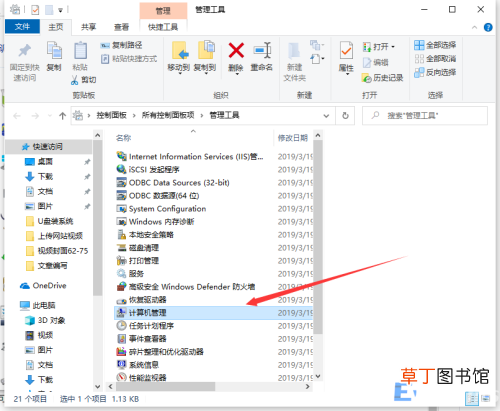Click 控制面板 in the address breadcrumb
Viewport: 500px width, 411px height.
[x=111, y=115]
